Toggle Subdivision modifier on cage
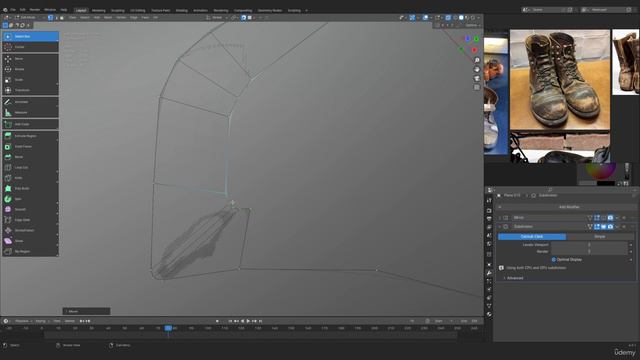The image size is (640, 360). (590, 227)
